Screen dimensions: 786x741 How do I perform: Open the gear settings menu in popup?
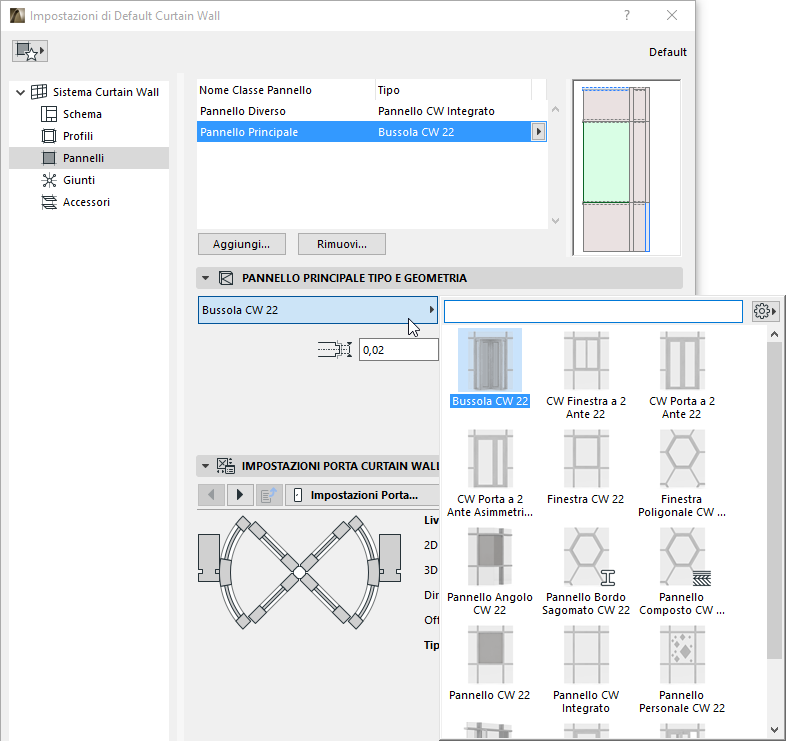click(x=765, y=312)
